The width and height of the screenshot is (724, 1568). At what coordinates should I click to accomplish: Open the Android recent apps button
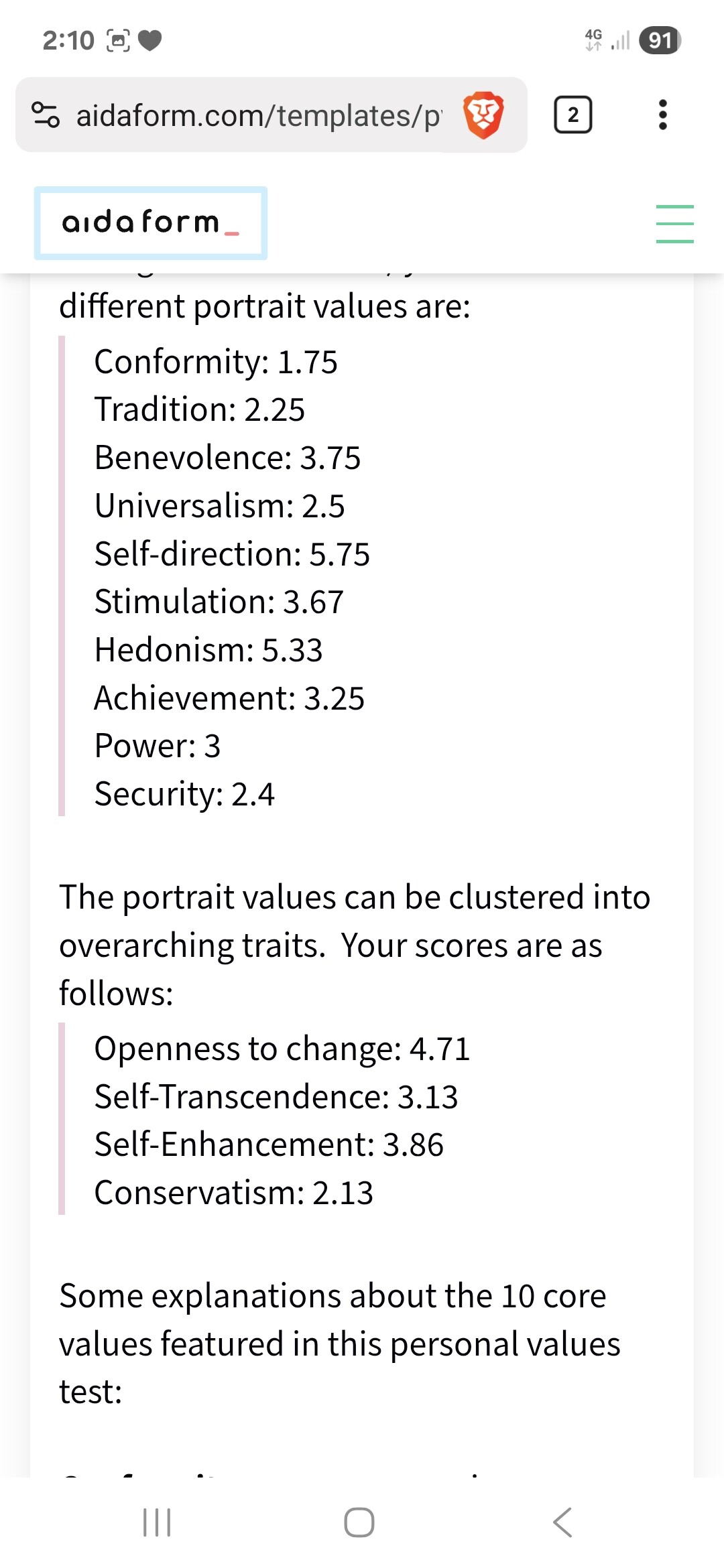[158, 1522]
